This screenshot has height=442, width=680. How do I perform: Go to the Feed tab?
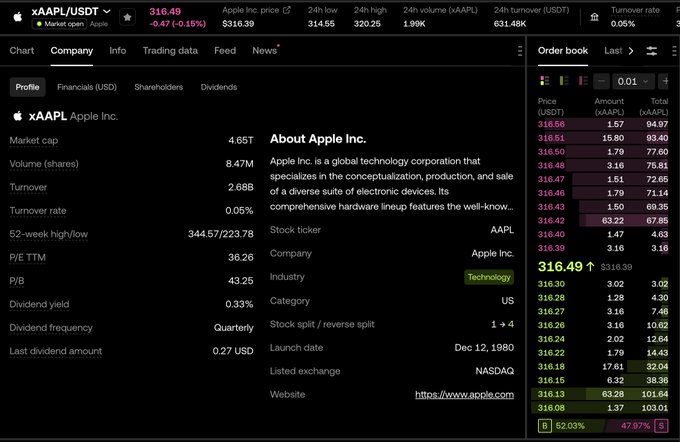coord(225,51)
